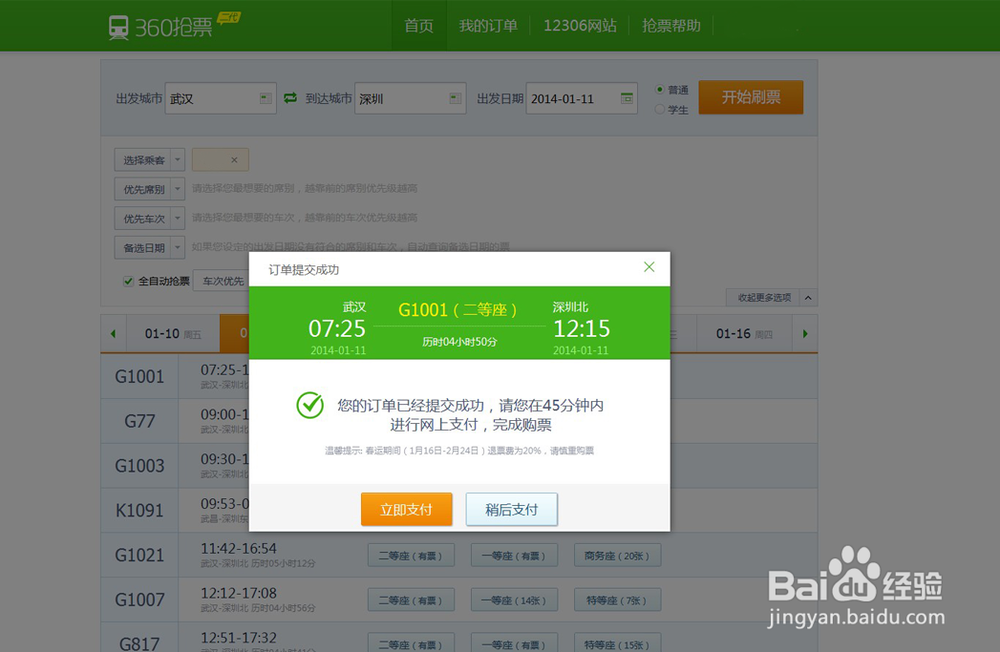Select the 普通 ticket type radio

[x=660, y=89]
